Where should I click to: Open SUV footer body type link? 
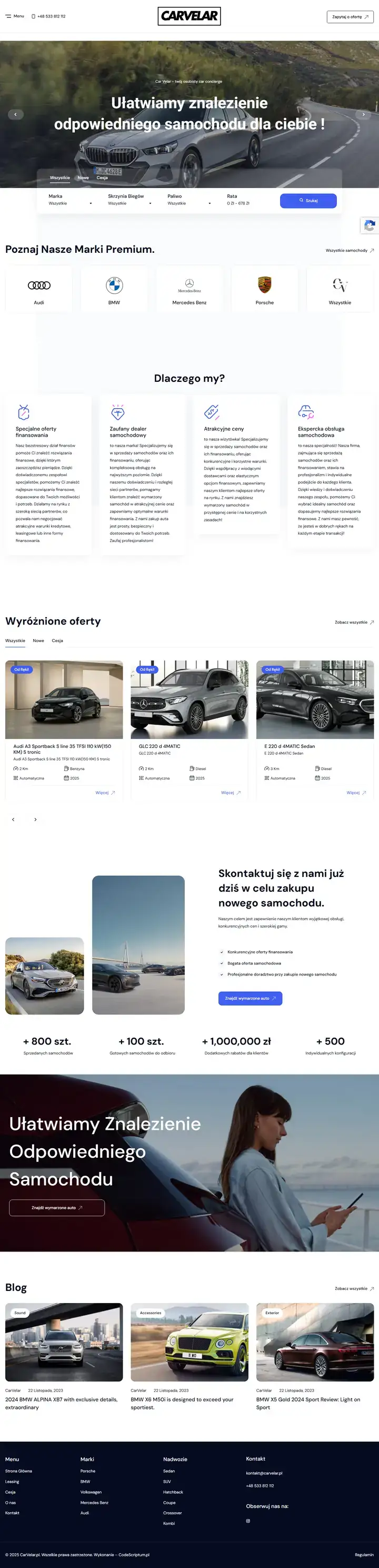click(x=167, y=1482)
